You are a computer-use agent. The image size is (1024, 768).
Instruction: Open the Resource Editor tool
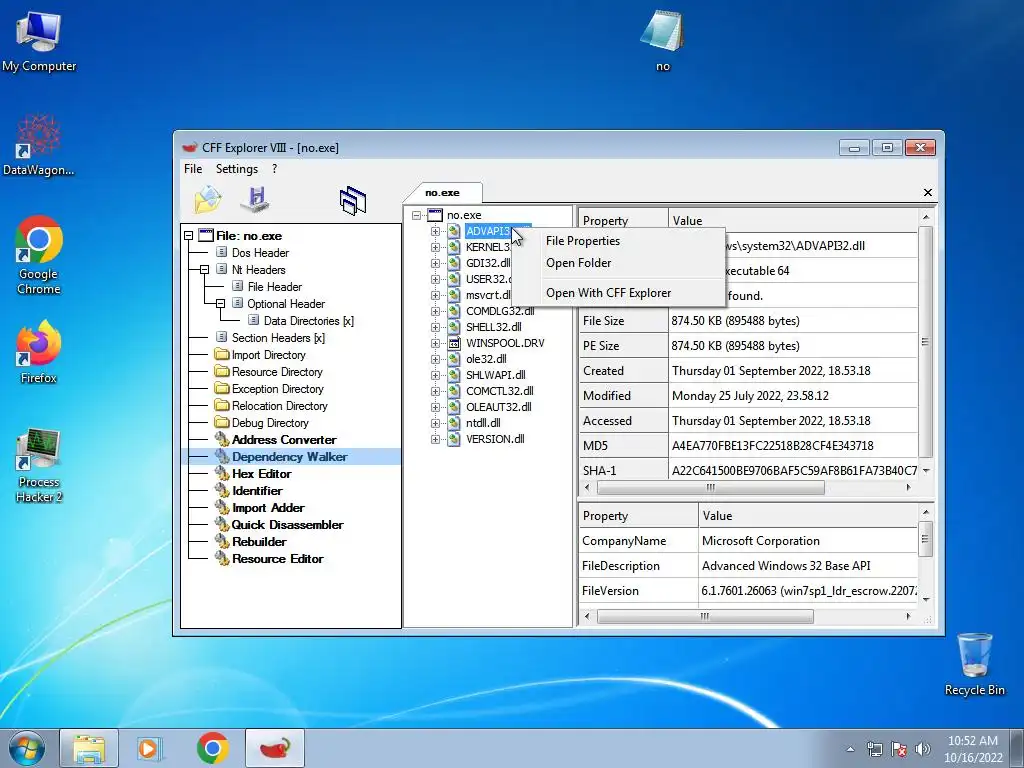pyautogui.click(x=278, y=558)
